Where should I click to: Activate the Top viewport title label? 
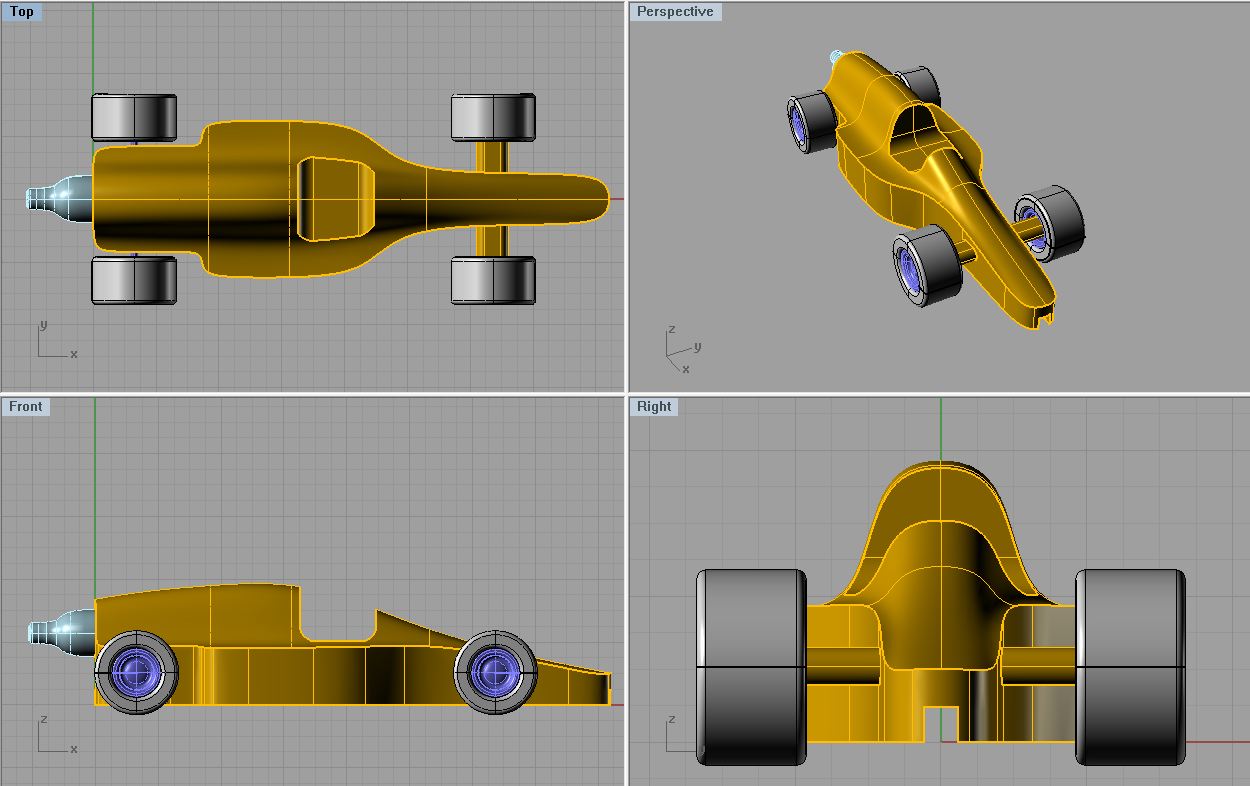point(21,12)
